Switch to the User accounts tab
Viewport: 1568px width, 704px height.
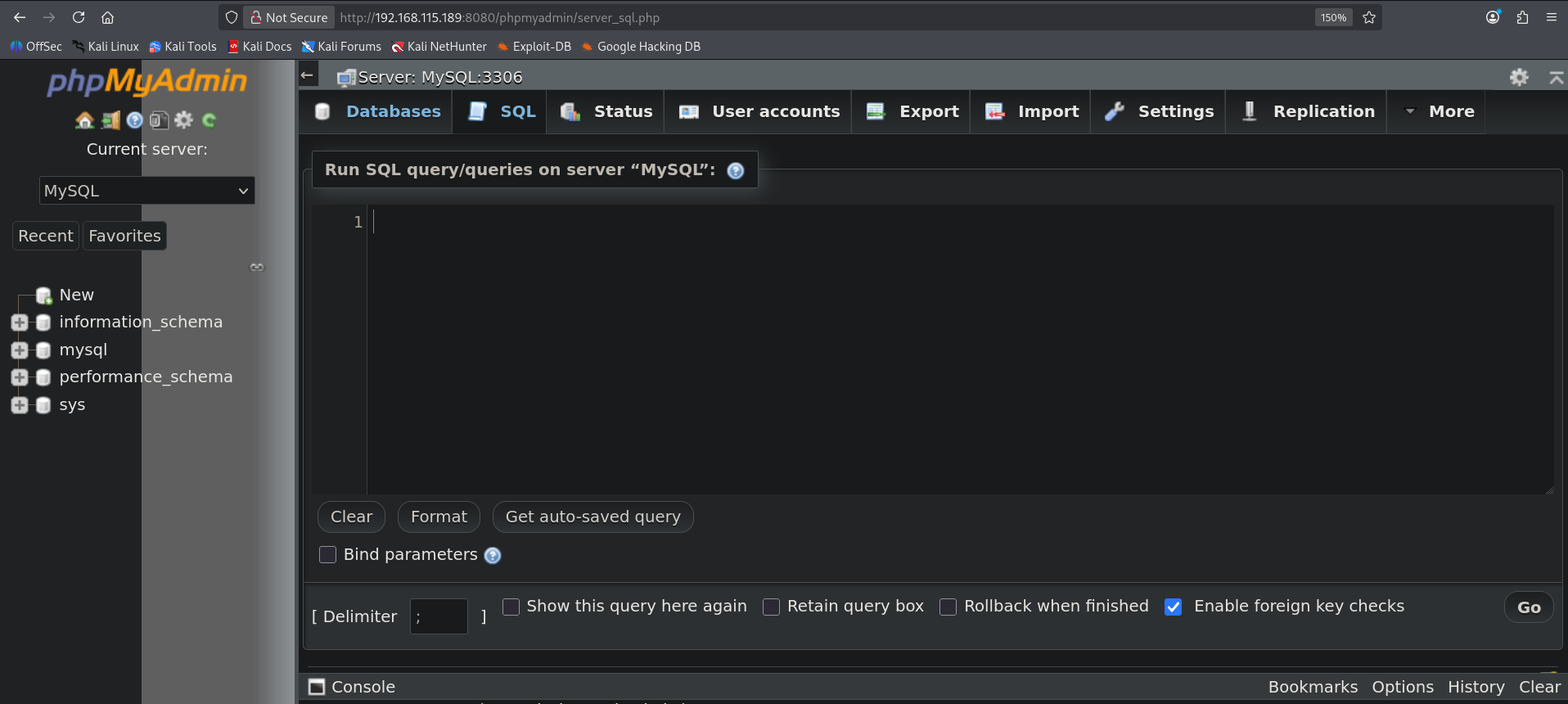760,111
